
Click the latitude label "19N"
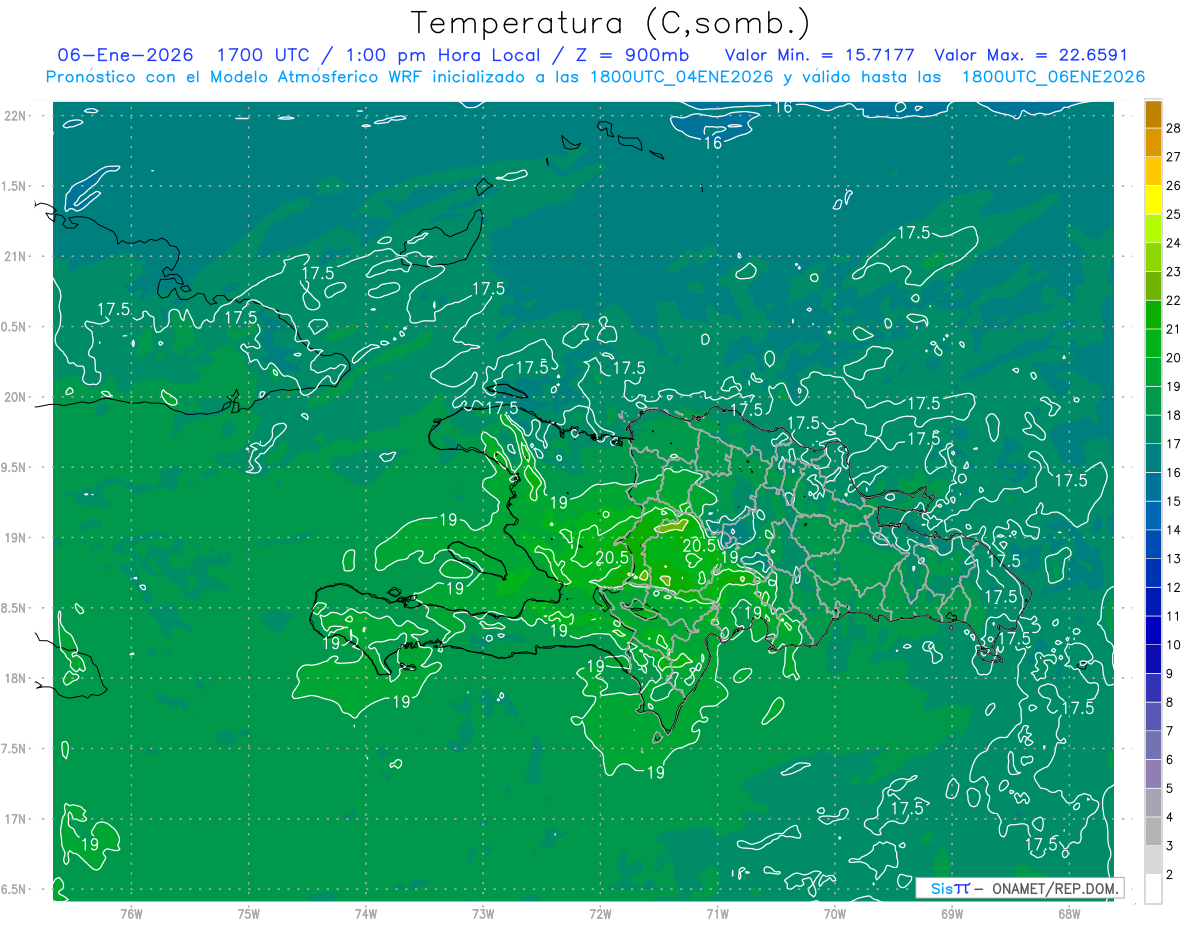pyautogui.click(x=16, y=538)
